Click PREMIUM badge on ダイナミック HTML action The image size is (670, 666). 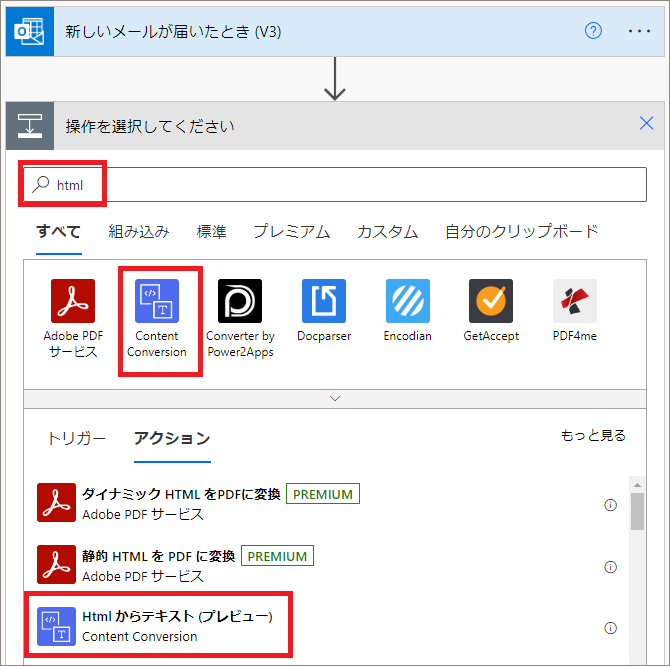click(x=323, y=494)
